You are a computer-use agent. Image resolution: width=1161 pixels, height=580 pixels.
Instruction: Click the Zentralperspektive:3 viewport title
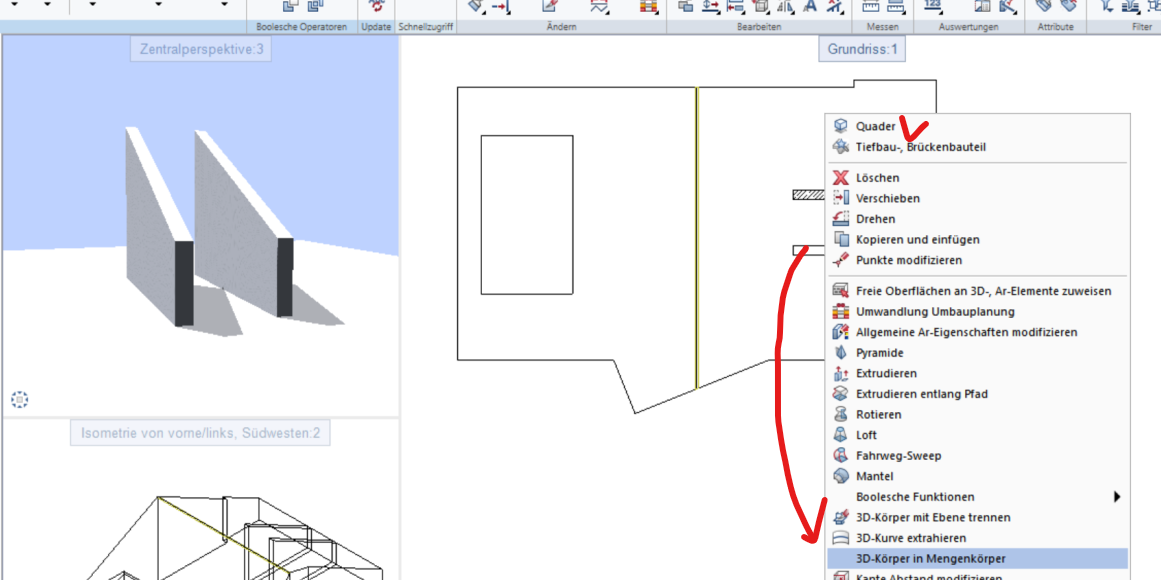tap(201, 48)
